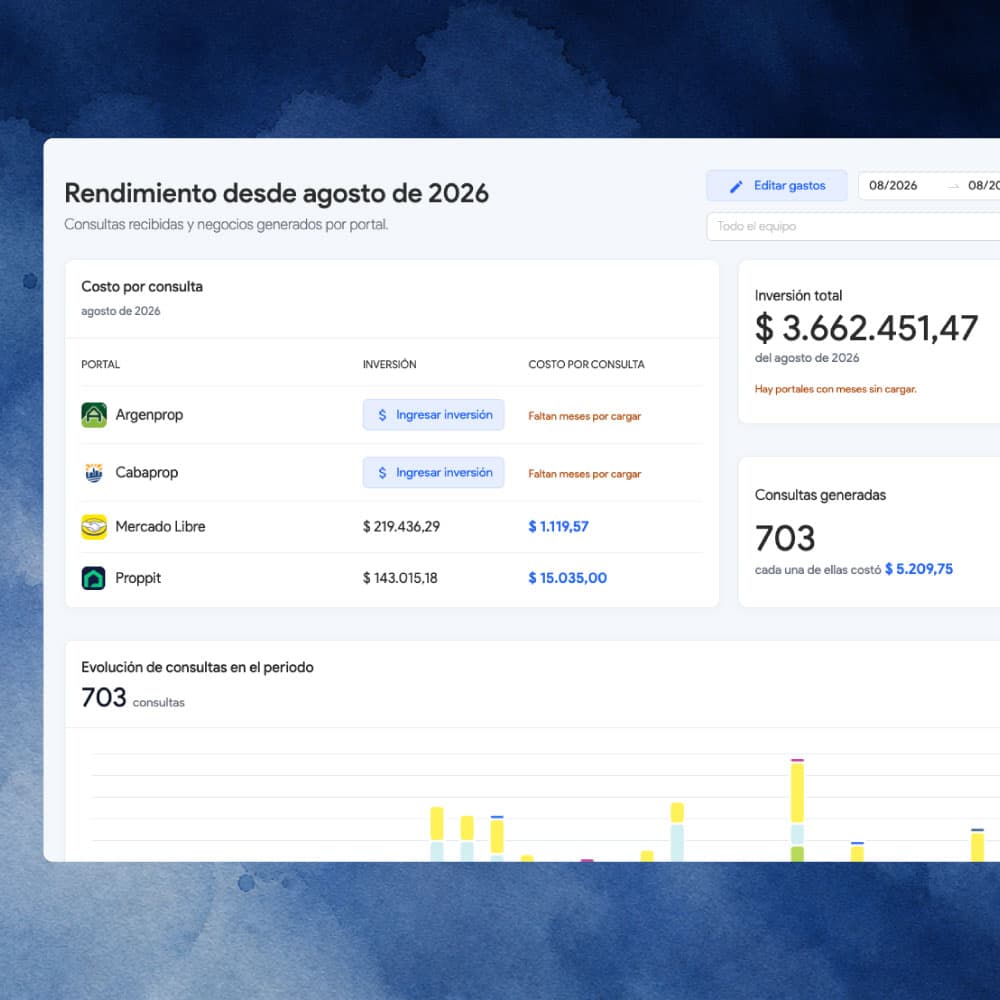Click the Cabaprop portal logo

coord(94,473)
